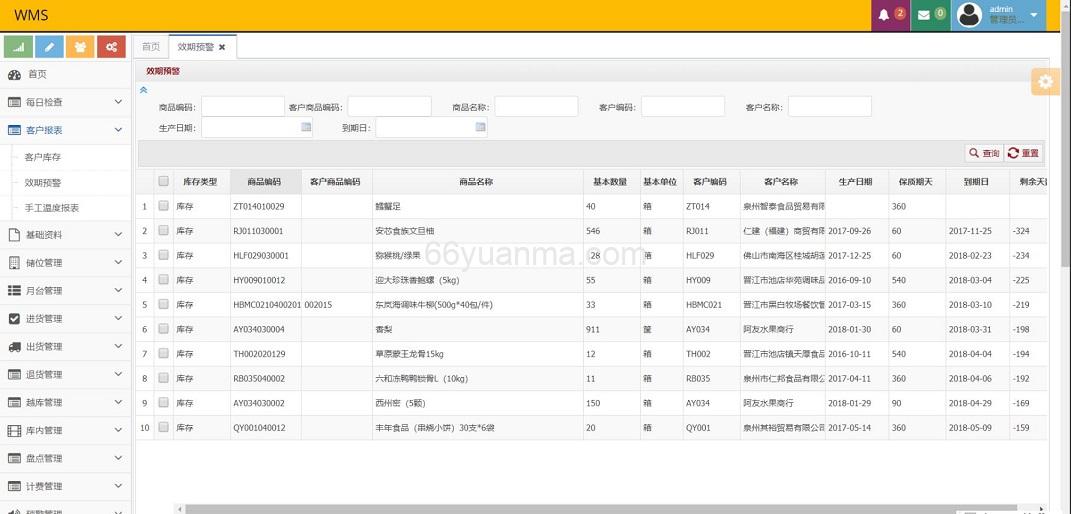Screen dimensions: 1071x514
Task: Sort by the 商品编码 column header
Action: [x=264, y=182]
